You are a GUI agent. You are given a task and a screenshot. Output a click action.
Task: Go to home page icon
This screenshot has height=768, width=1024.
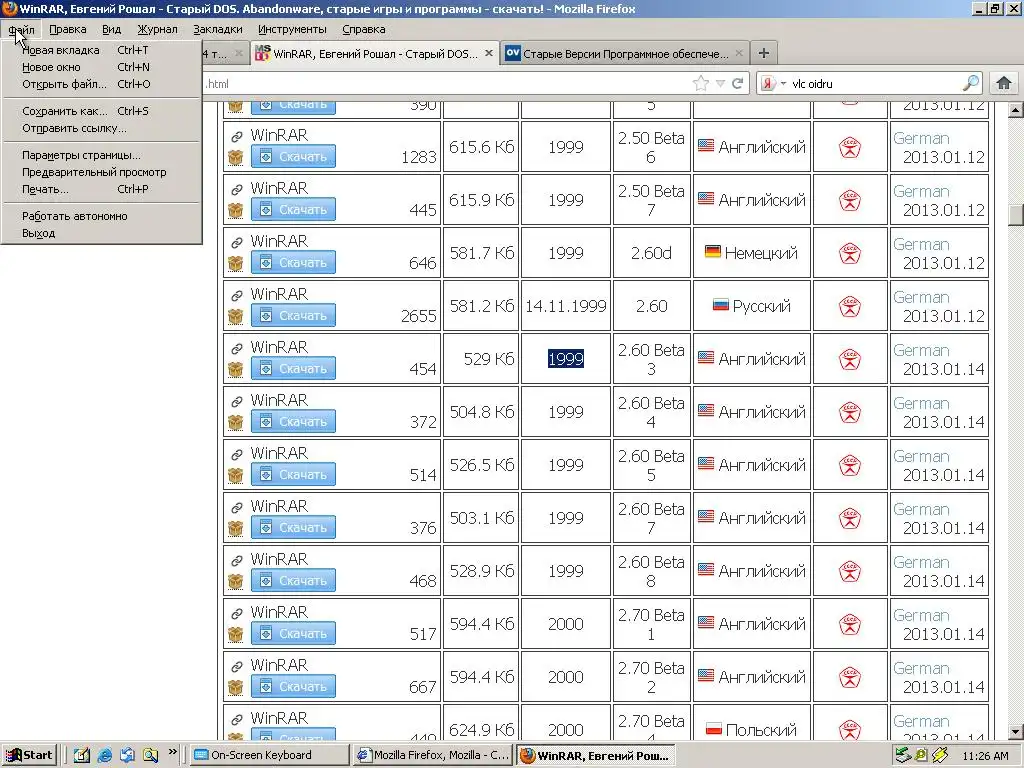[1004, 83]
